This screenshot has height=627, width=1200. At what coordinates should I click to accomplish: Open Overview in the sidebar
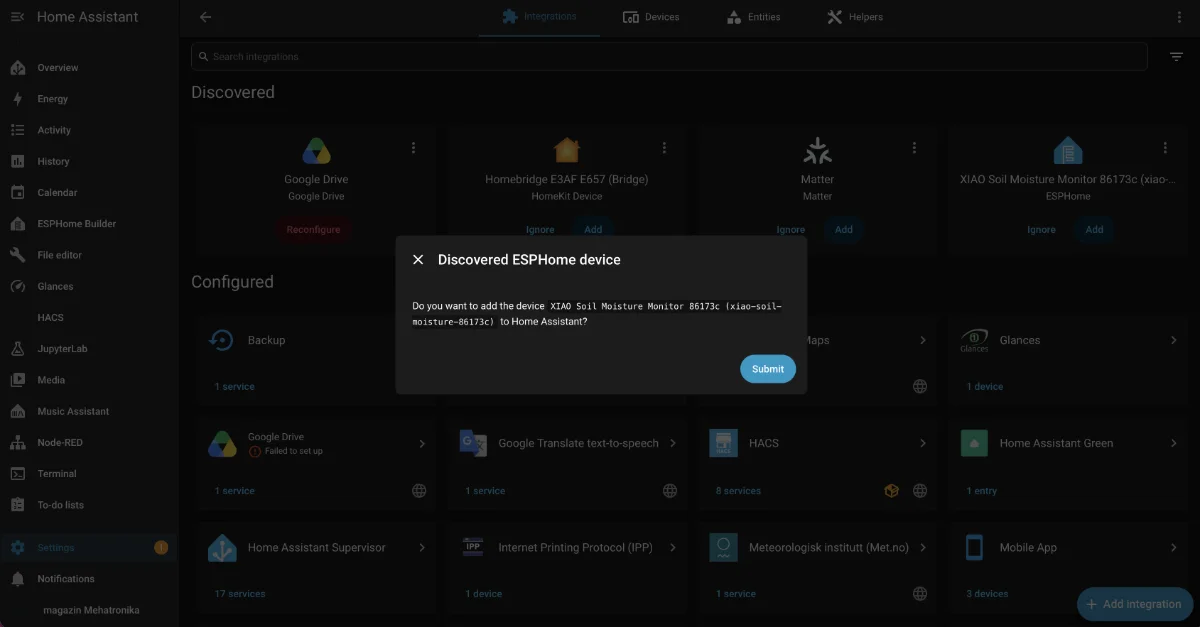click(89, 68)
